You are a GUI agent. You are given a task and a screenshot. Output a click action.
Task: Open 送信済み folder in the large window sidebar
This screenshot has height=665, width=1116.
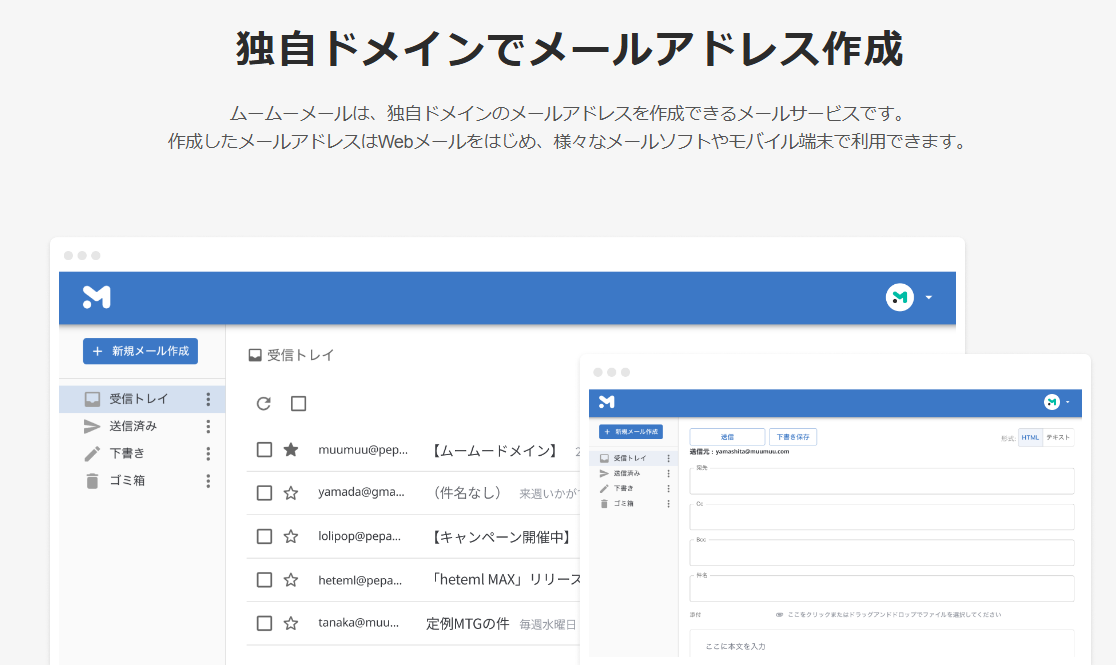[132, 426]
